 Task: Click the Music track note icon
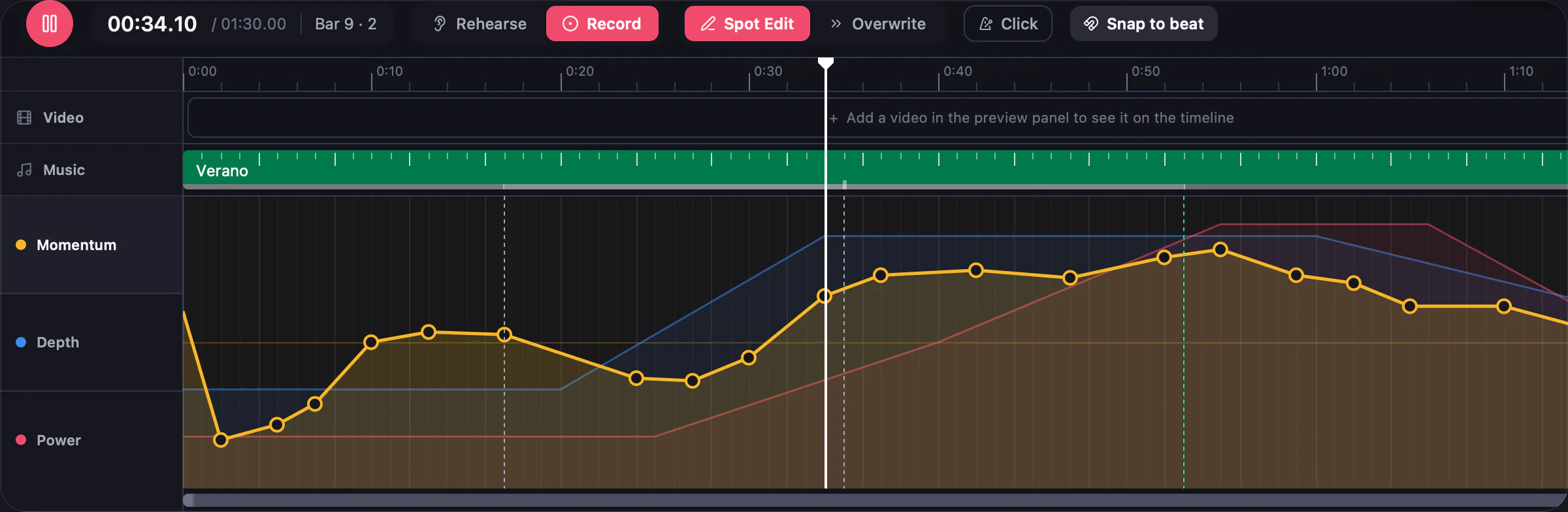point(24,170)
